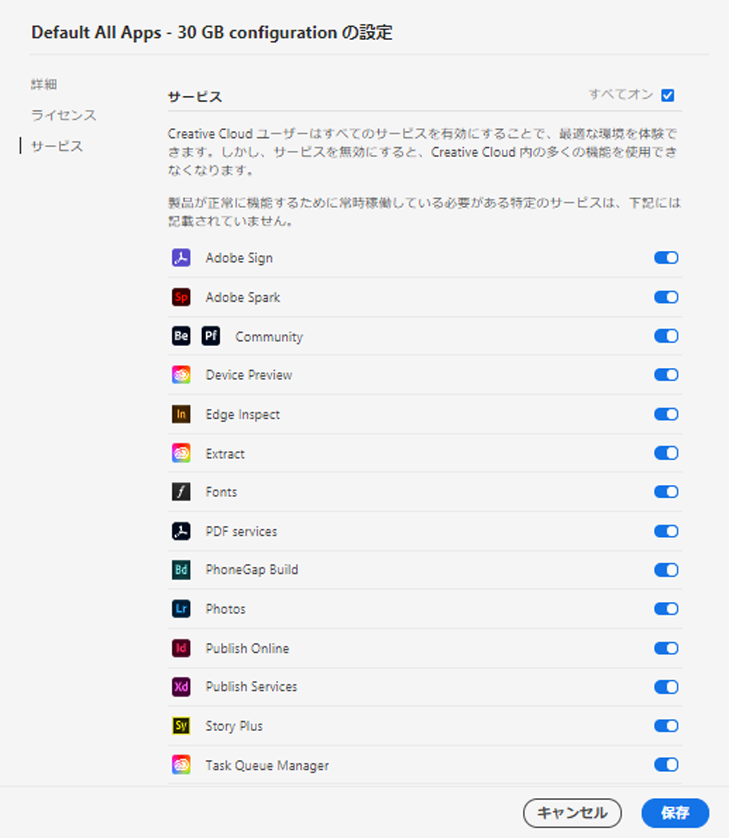Viewport: 729px width, 838px height.
Task: Click the Publish Services Xd icon
Action: [181, 687]
